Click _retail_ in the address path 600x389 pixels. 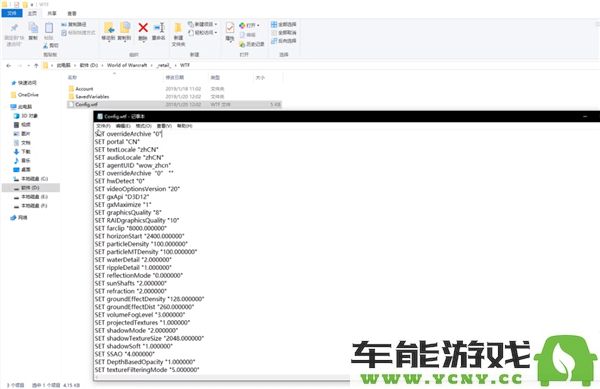[x=163, y=65]
